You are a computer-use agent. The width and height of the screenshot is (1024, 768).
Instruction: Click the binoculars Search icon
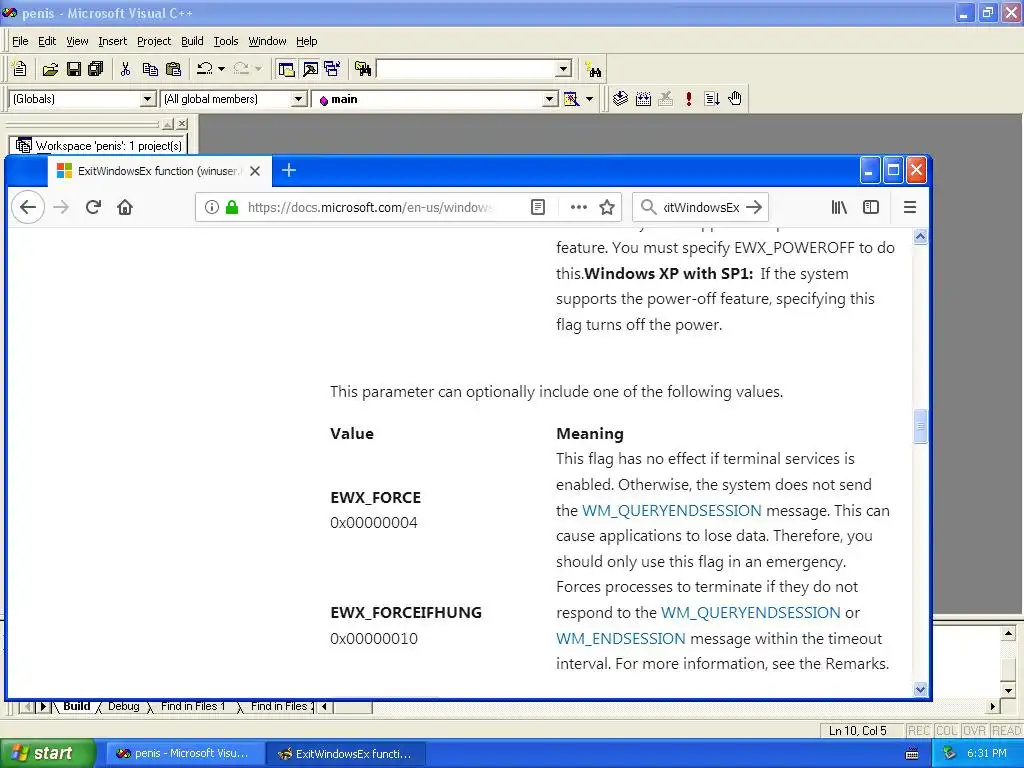pos(594,69)
